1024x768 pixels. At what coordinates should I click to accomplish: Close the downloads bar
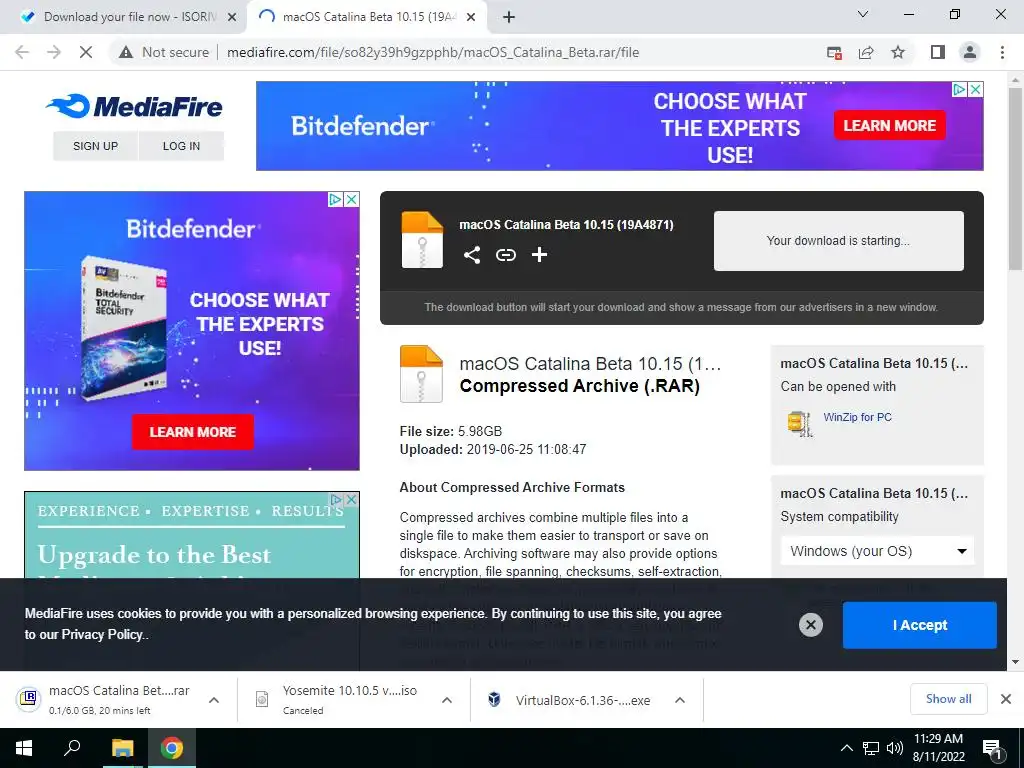1006,699
